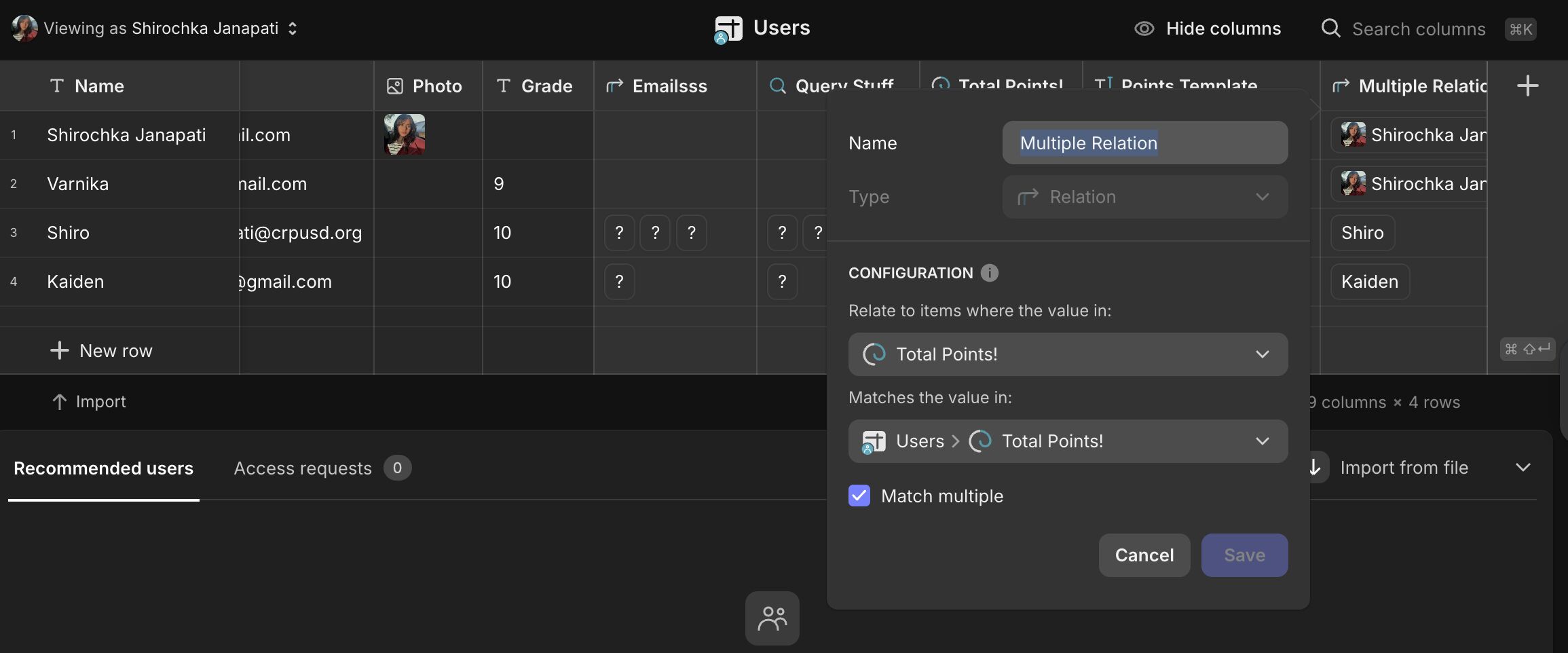Click the Users table icon in the title

click(728, 29)
